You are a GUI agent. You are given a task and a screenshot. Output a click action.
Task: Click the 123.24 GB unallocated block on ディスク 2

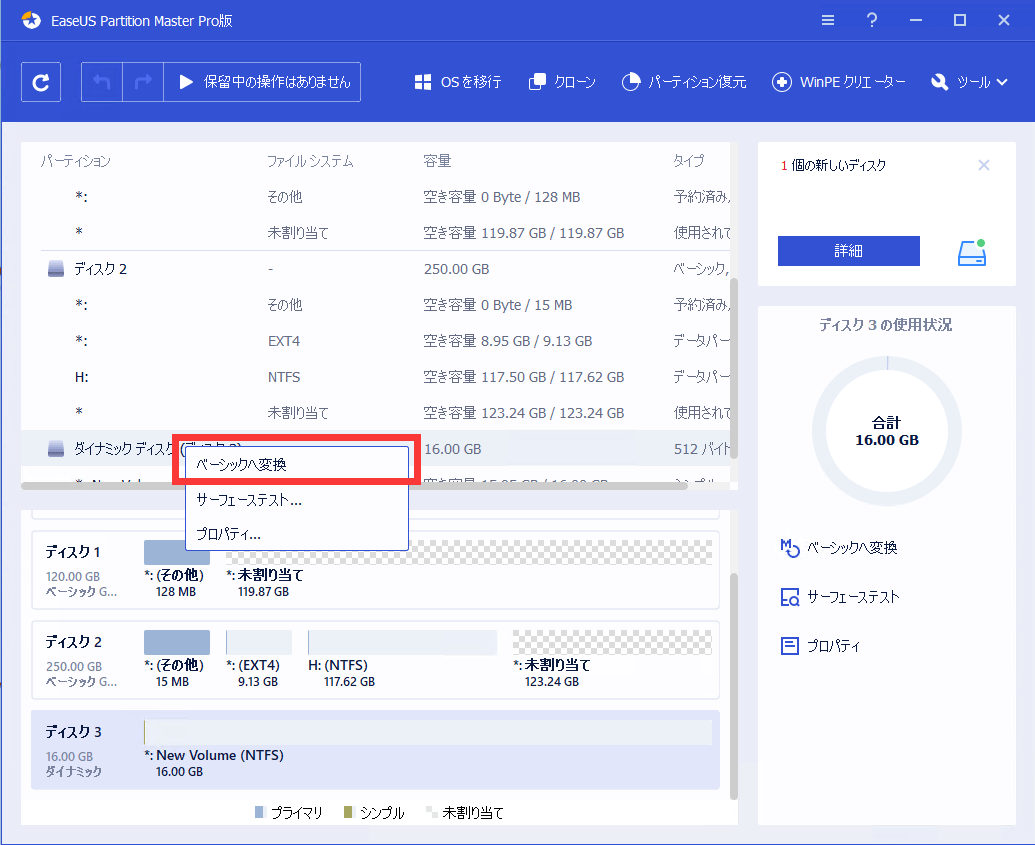click(x=613, y=642)
